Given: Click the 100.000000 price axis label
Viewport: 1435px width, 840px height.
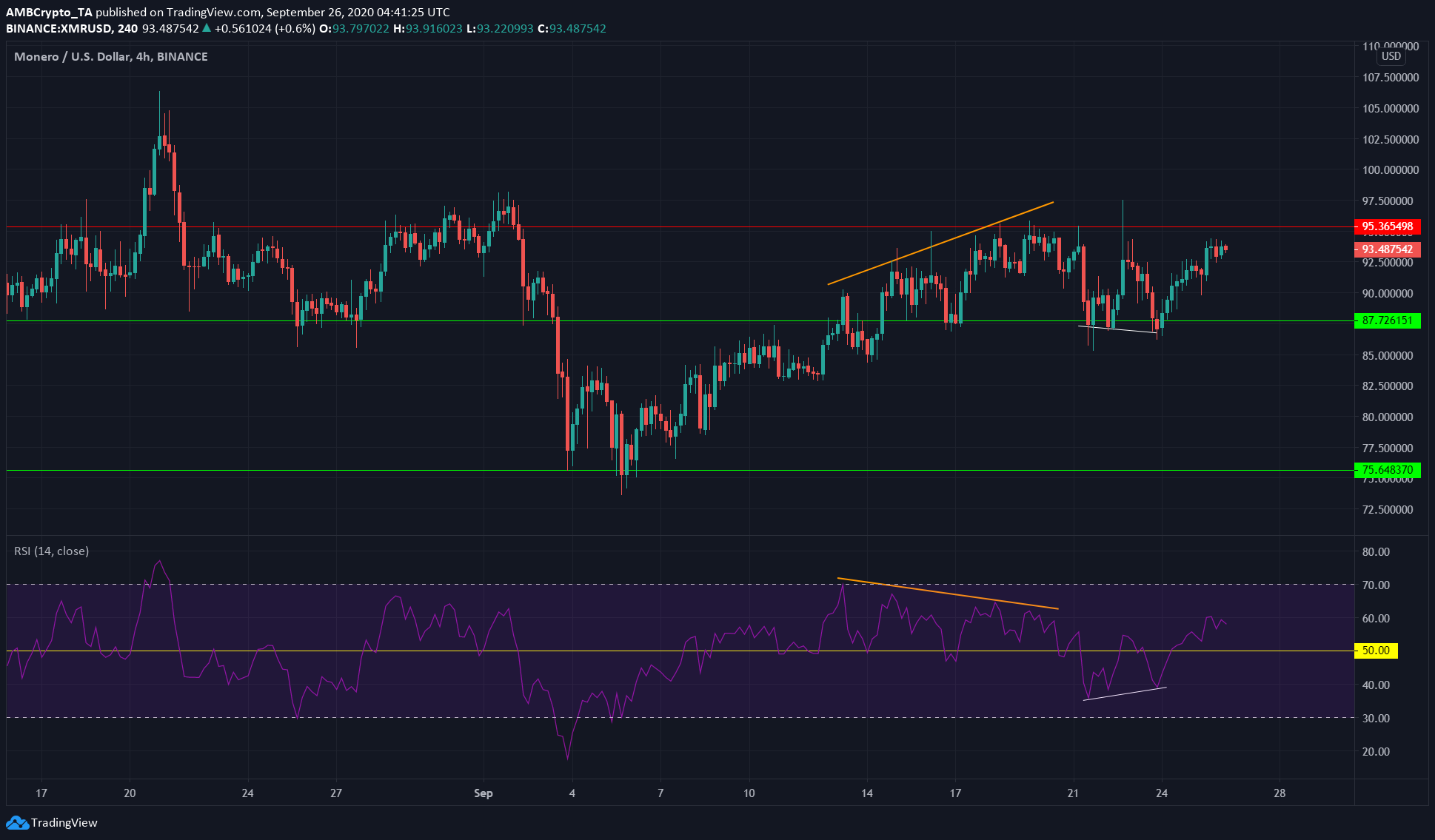Looking at the screenshot, I should pos(1391,169).
